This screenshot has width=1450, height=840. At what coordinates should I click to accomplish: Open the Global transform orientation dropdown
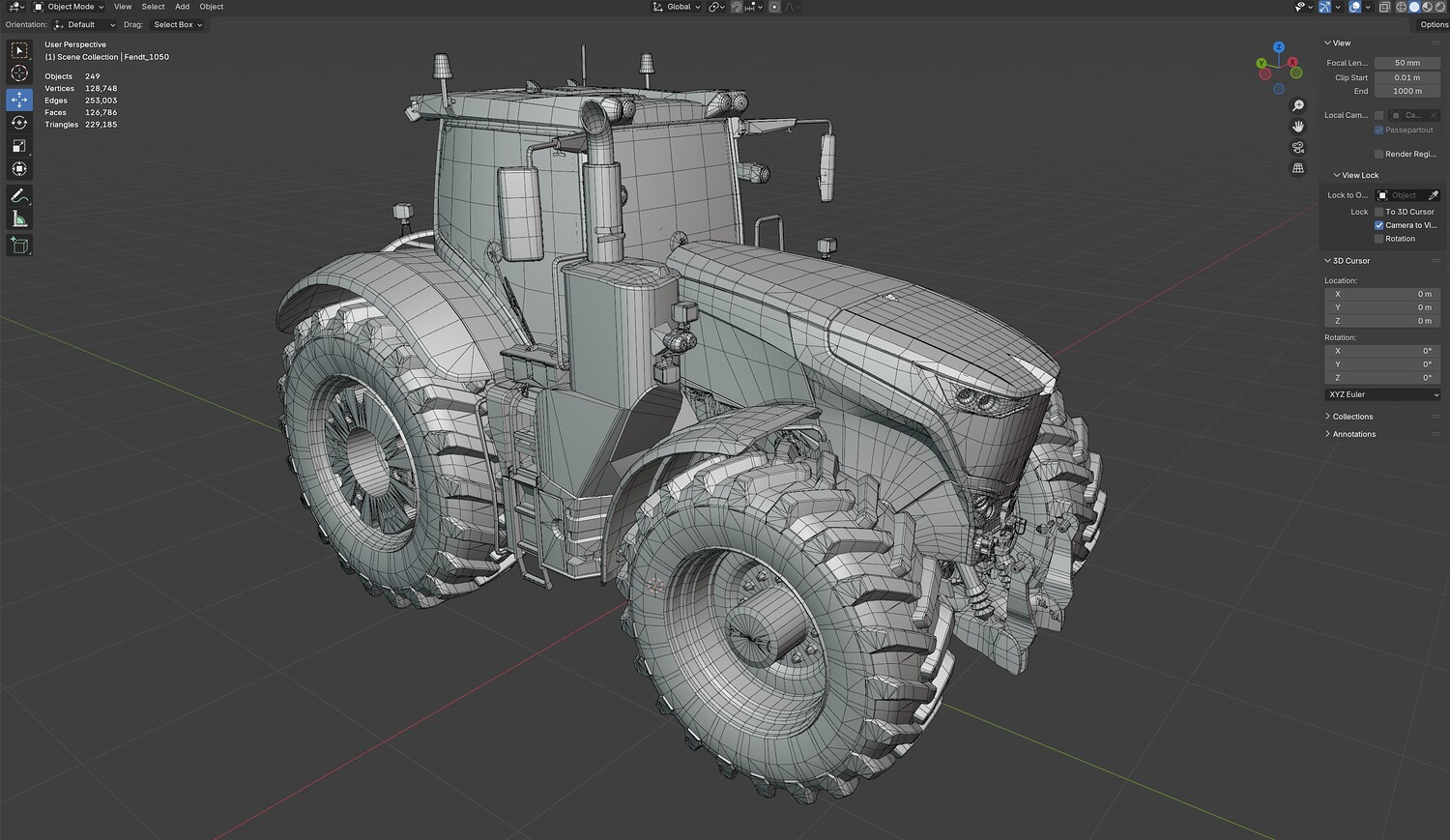(677, 7)
